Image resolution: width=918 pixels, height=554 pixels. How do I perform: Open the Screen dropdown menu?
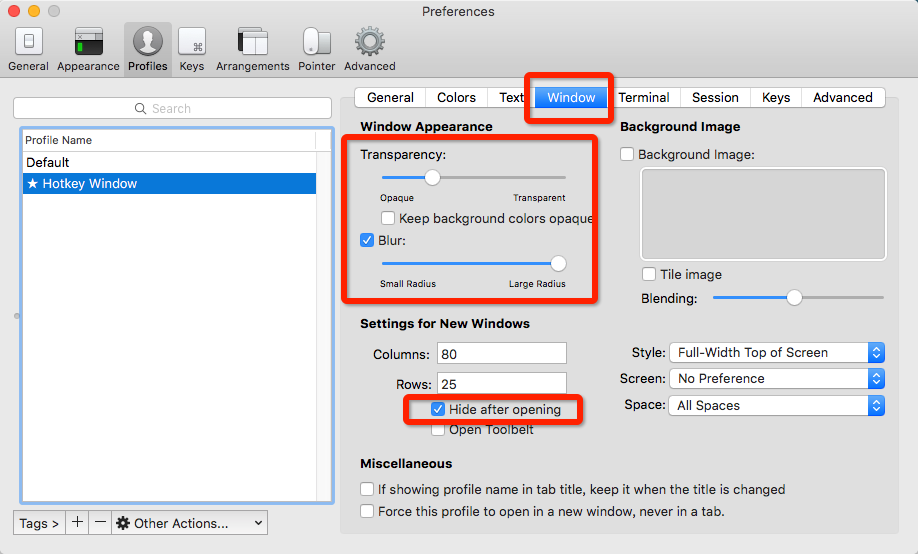click(776, 379)
